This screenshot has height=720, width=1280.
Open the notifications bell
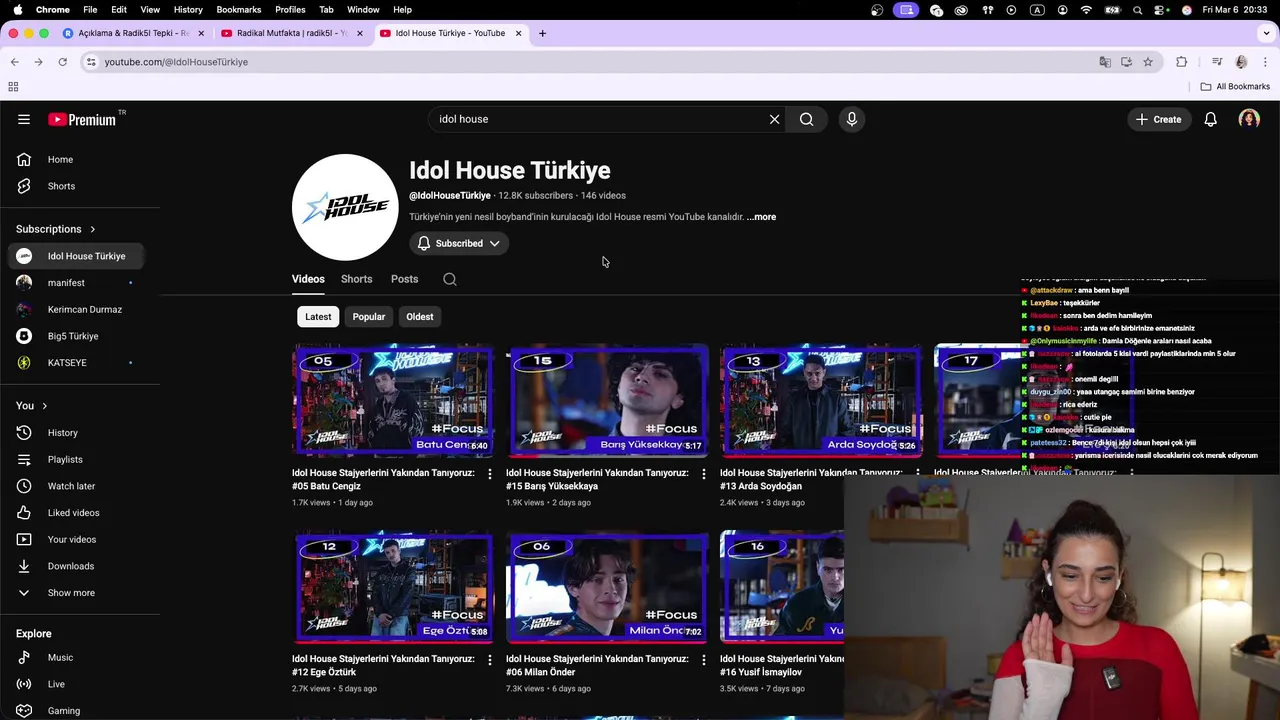[1210, 119]
